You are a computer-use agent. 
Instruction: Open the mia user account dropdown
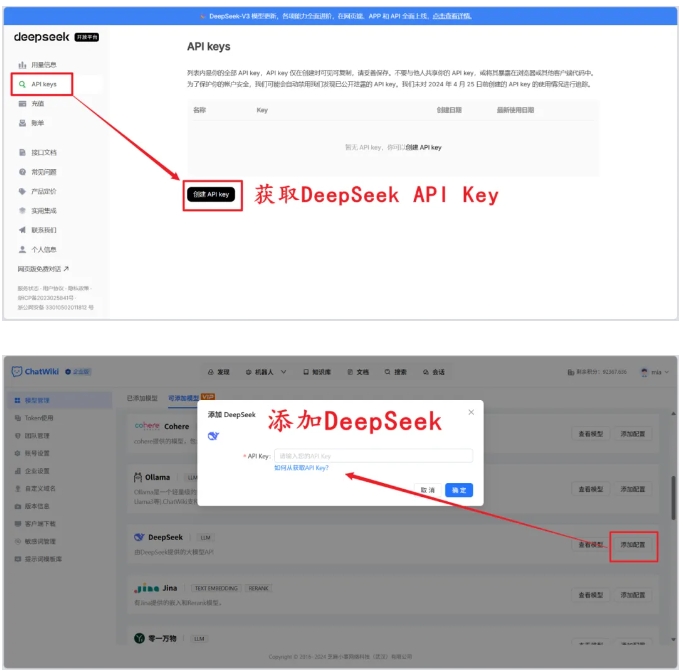click(x=654, y=372)
